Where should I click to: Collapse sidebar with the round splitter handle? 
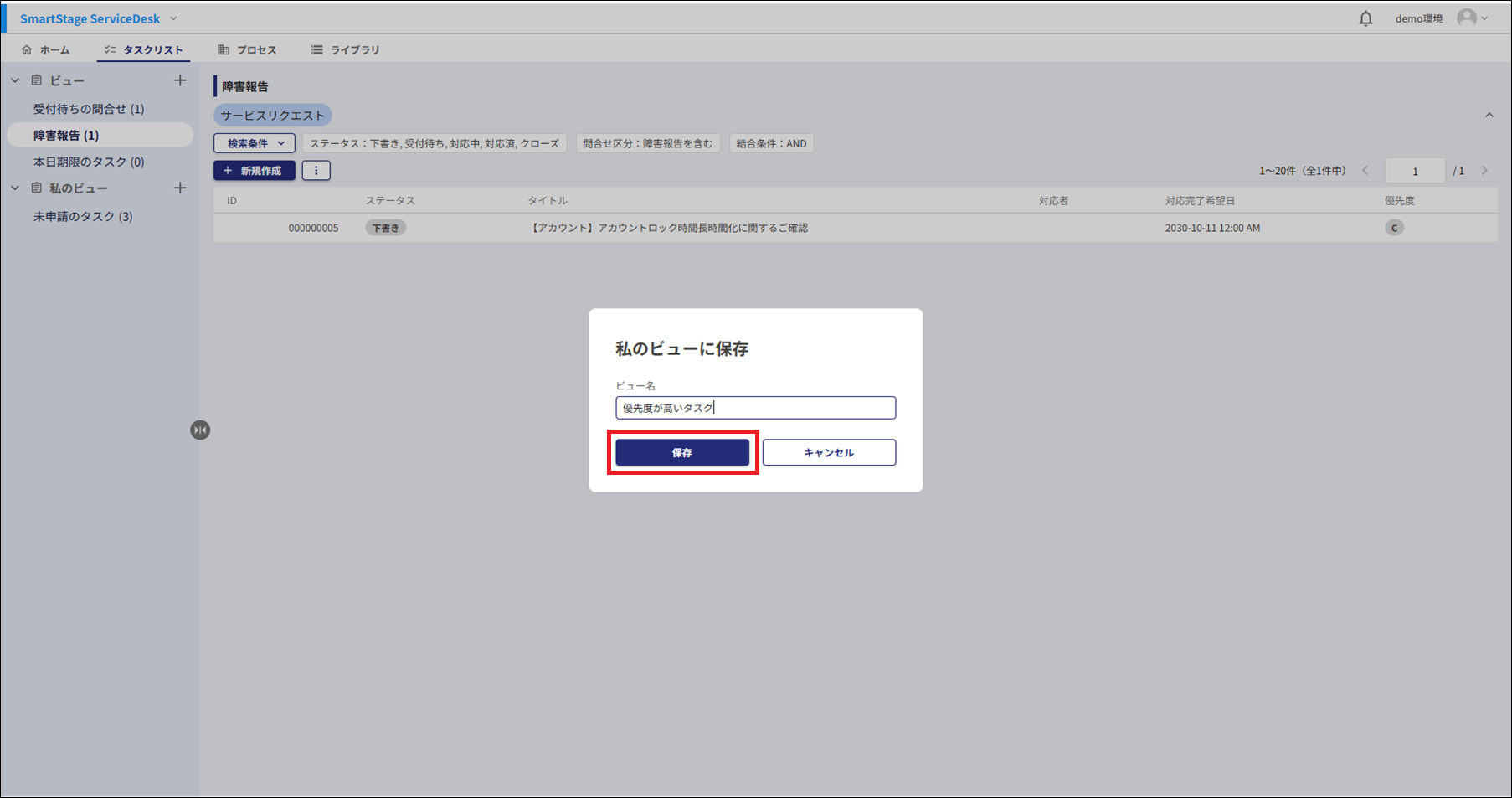pyautogui.click(x=200, y=430)
